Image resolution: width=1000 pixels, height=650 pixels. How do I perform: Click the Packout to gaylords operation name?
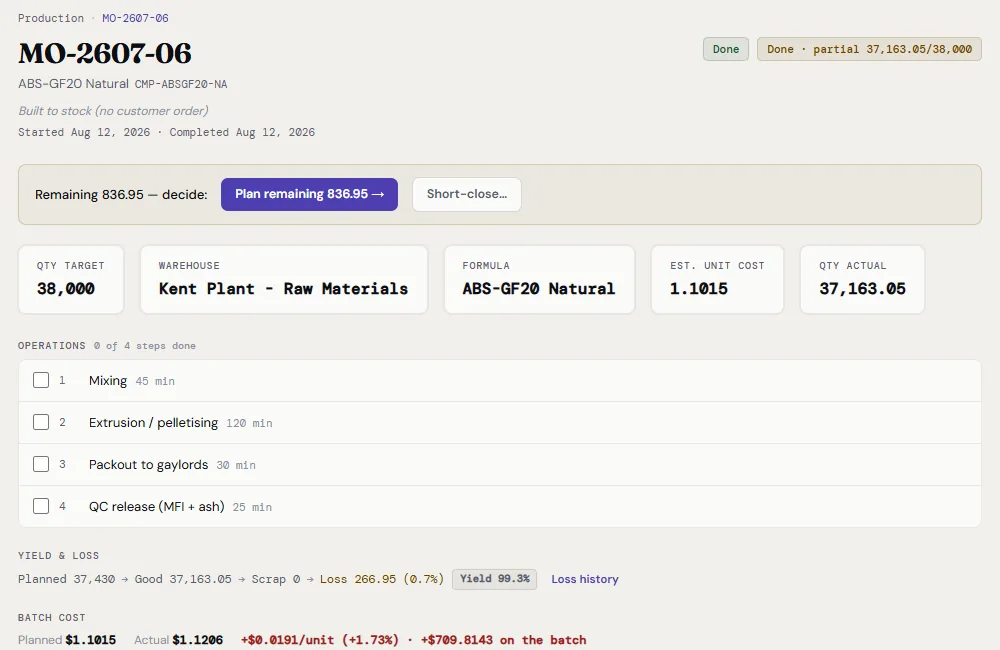(x=149, y=465)
